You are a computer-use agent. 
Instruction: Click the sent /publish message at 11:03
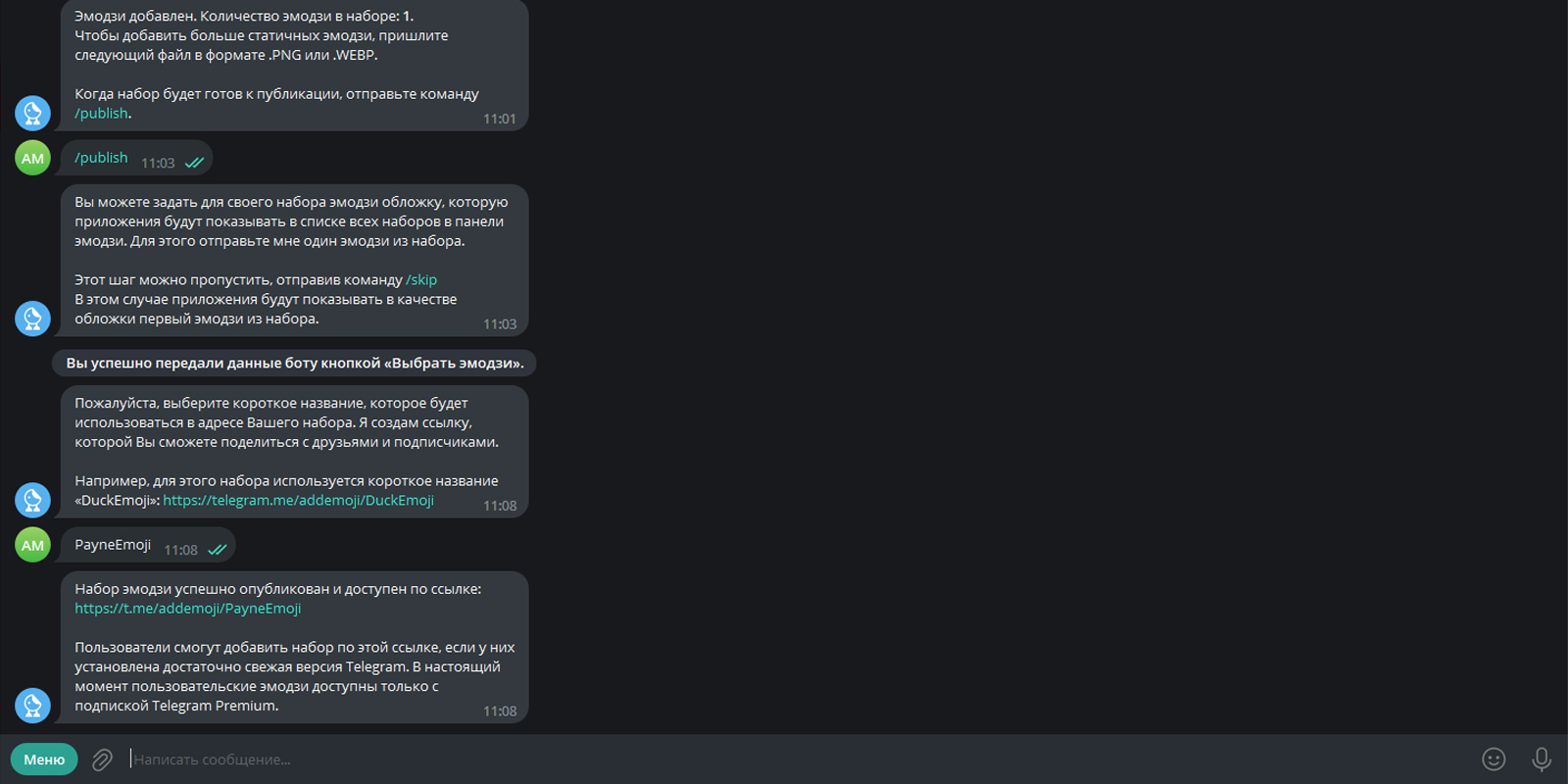137,159
